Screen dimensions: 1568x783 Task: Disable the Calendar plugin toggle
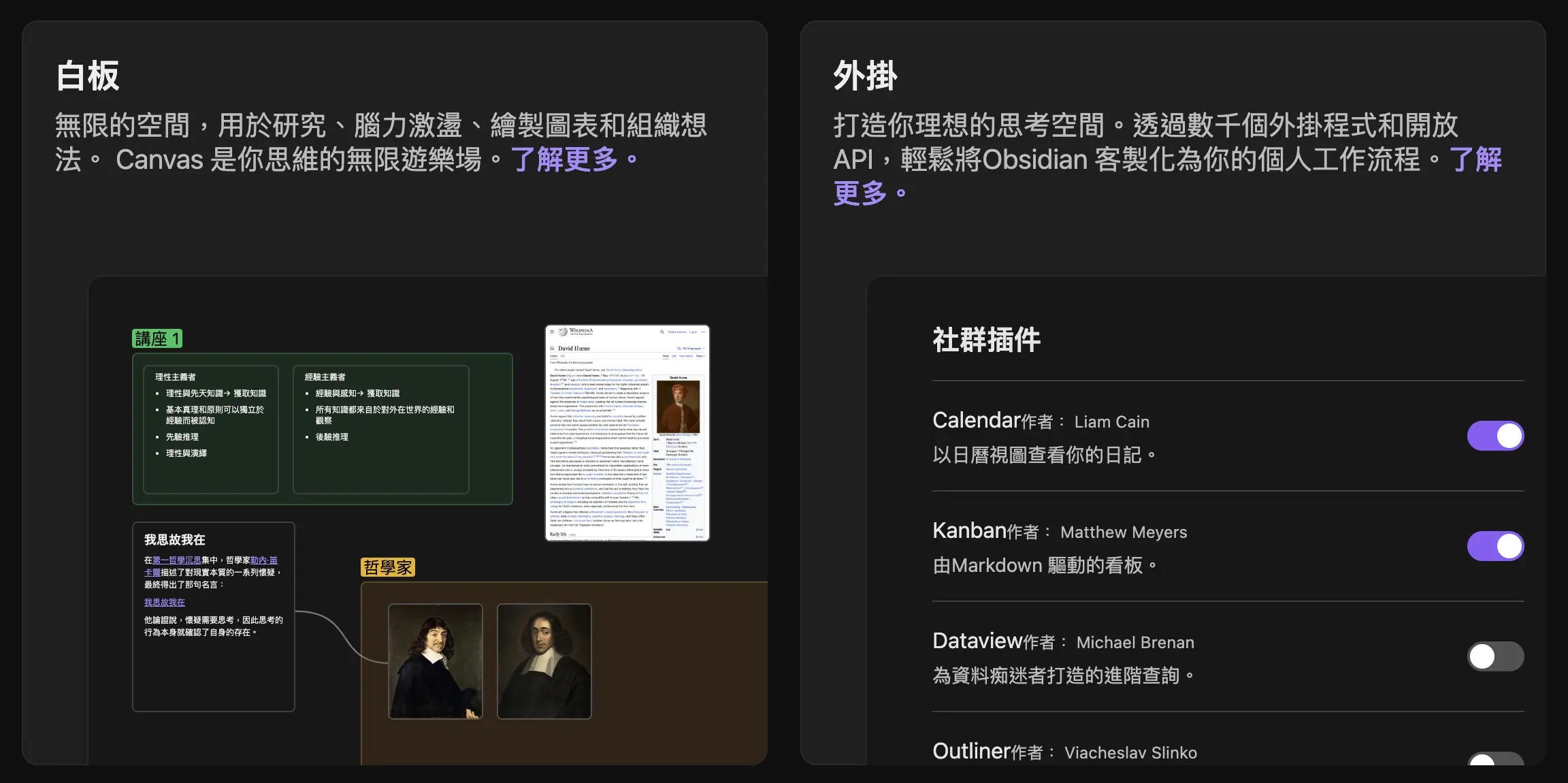[1495, 435]
